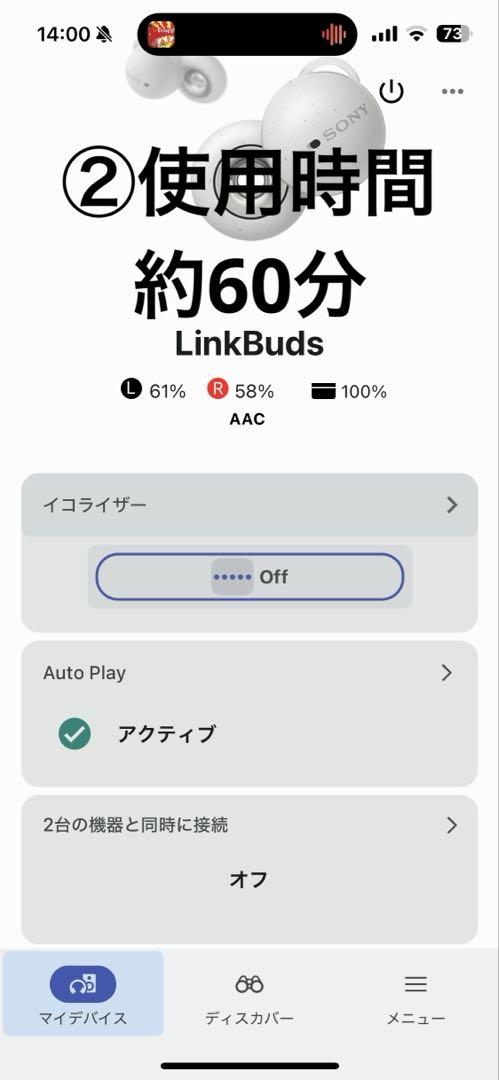Expand the 2台の機器と同時に接続 chevron

click(x=452, y=824)
